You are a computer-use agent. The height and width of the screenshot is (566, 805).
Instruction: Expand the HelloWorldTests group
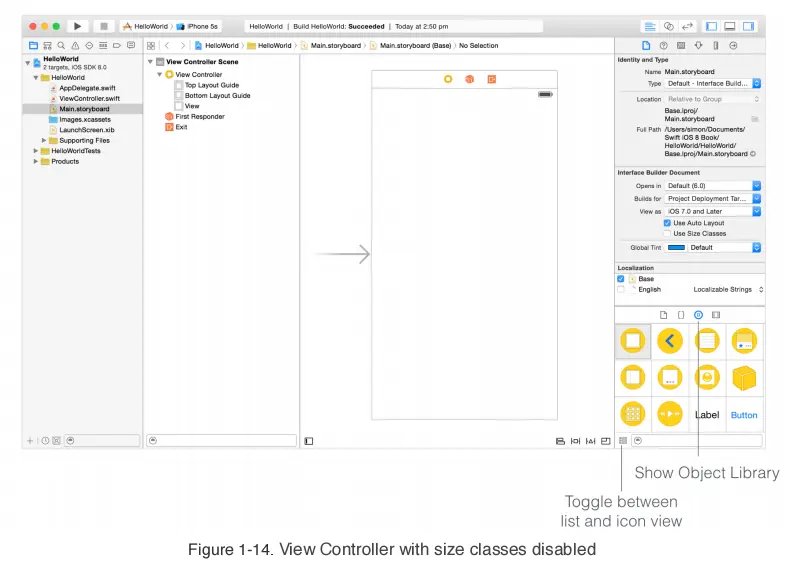(35, 151)
